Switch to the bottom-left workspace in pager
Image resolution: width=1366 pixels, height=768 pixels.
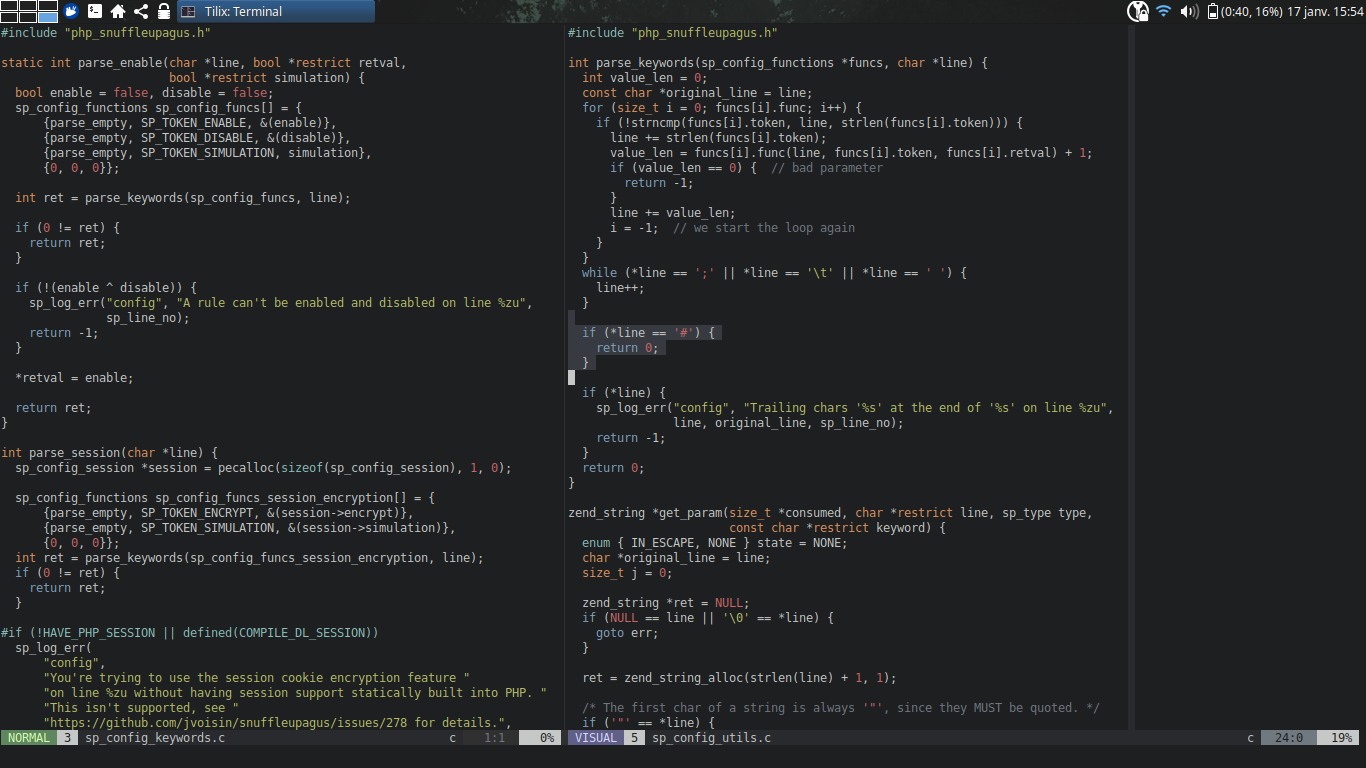pos(9,17)
